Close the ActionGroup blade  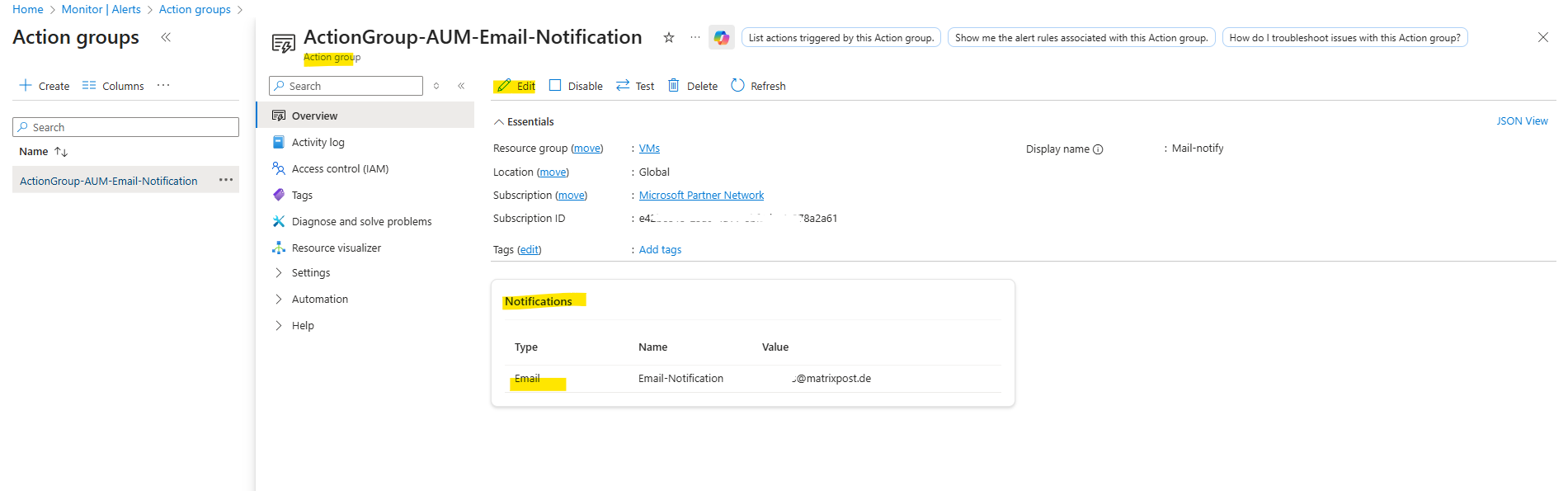[1543, 37]
